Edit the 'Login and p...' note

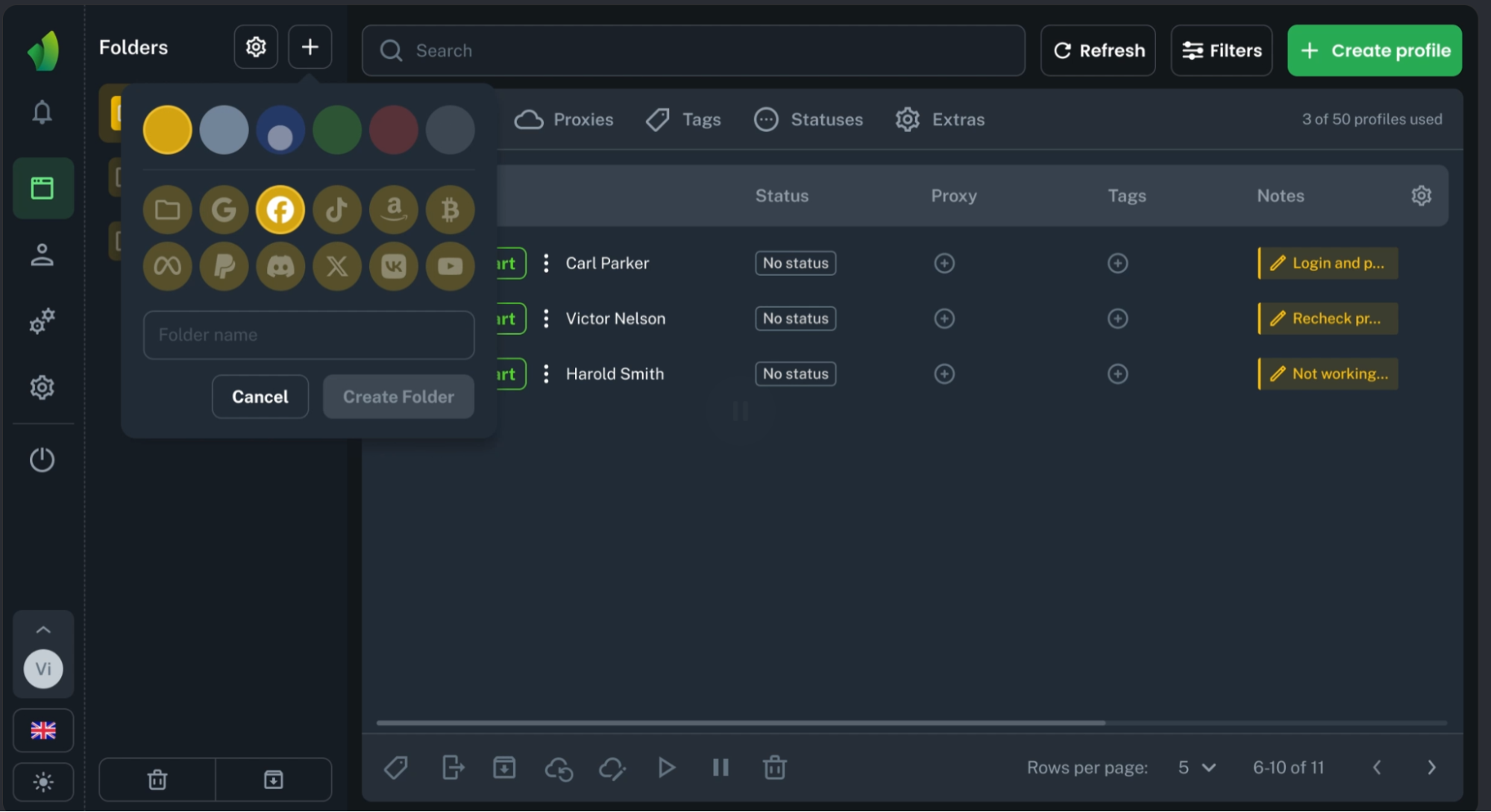pyautogui.click(x=1328, y=263)
